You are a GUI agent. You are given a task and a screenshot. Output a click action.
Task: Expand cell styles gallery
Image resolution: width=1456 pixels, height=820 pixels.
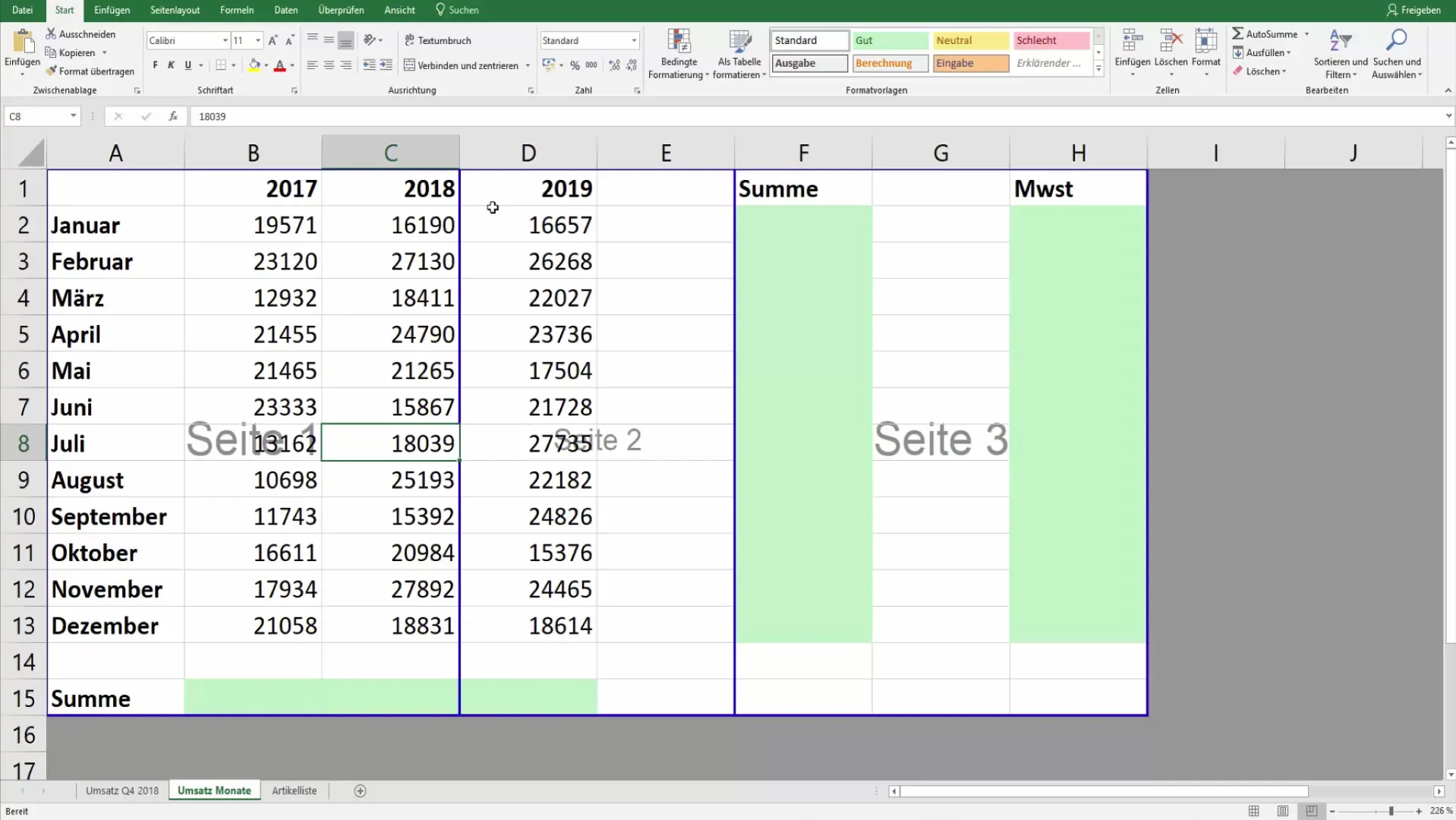click(1098, 68)
